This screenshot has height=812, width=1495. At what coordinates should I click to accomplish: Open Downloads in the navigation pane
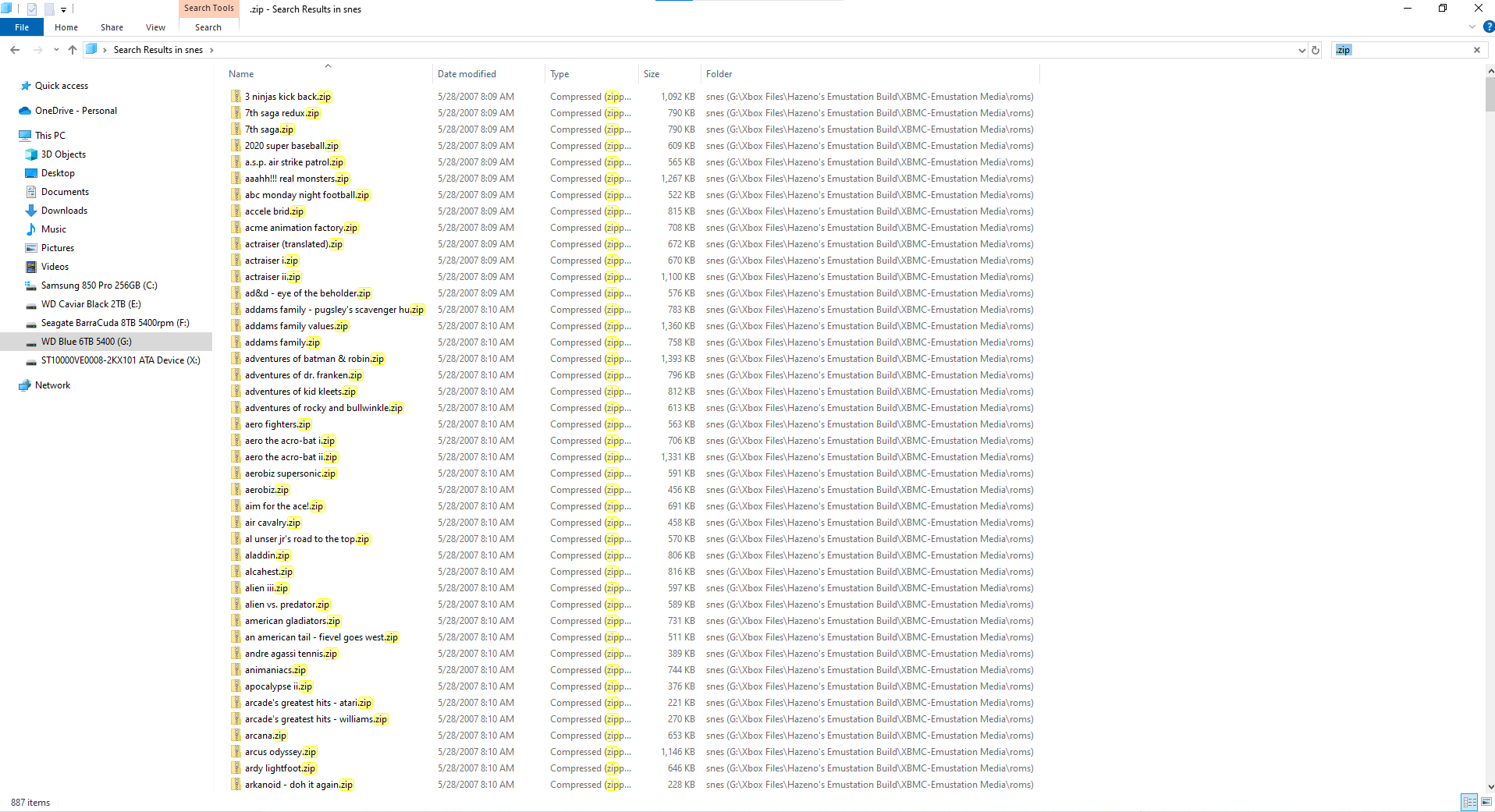64,211
